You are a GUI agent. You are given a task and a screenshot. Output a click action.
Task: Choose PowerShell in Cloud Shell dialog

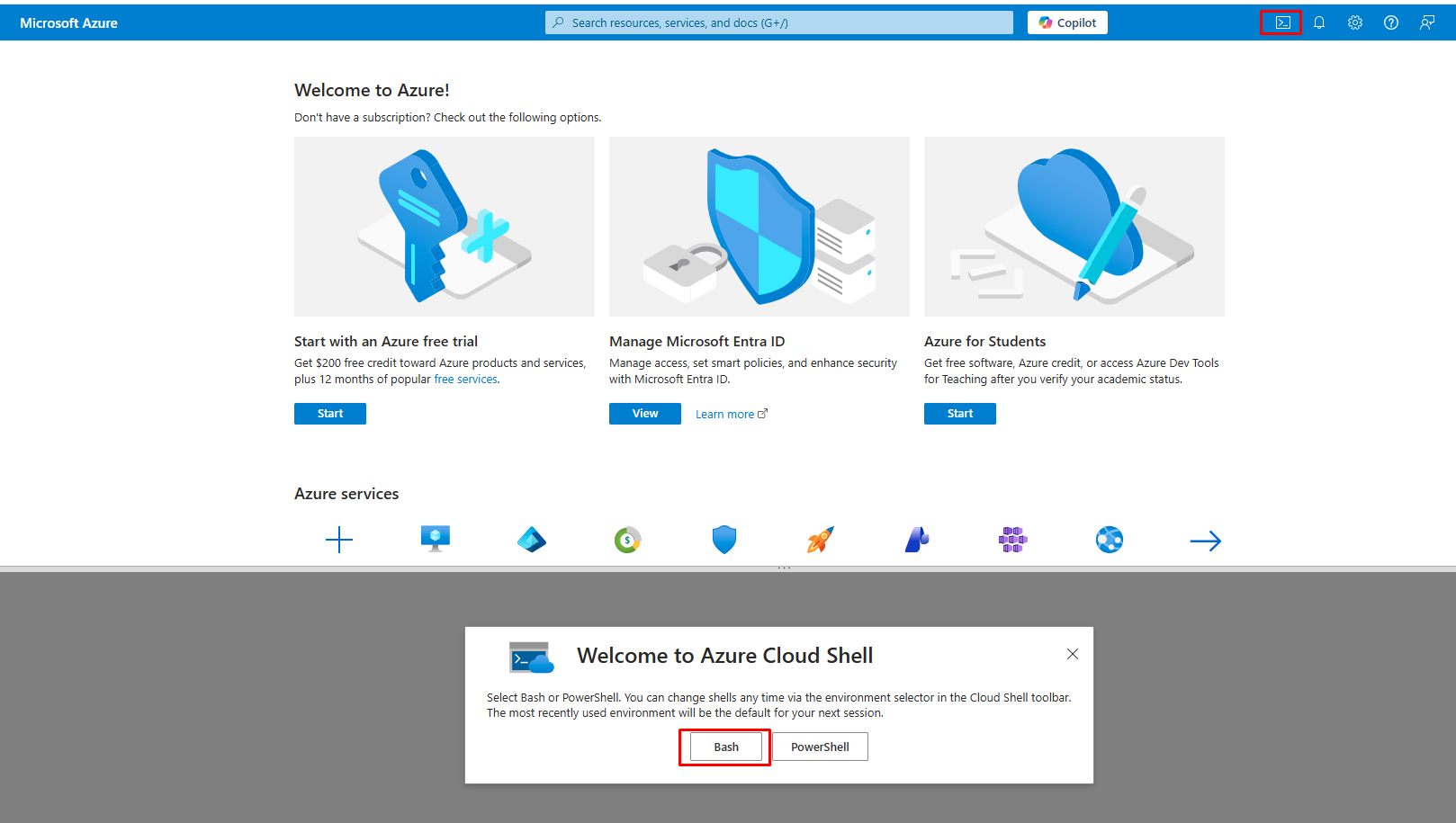pyautogui.click(x=820, y=747)
